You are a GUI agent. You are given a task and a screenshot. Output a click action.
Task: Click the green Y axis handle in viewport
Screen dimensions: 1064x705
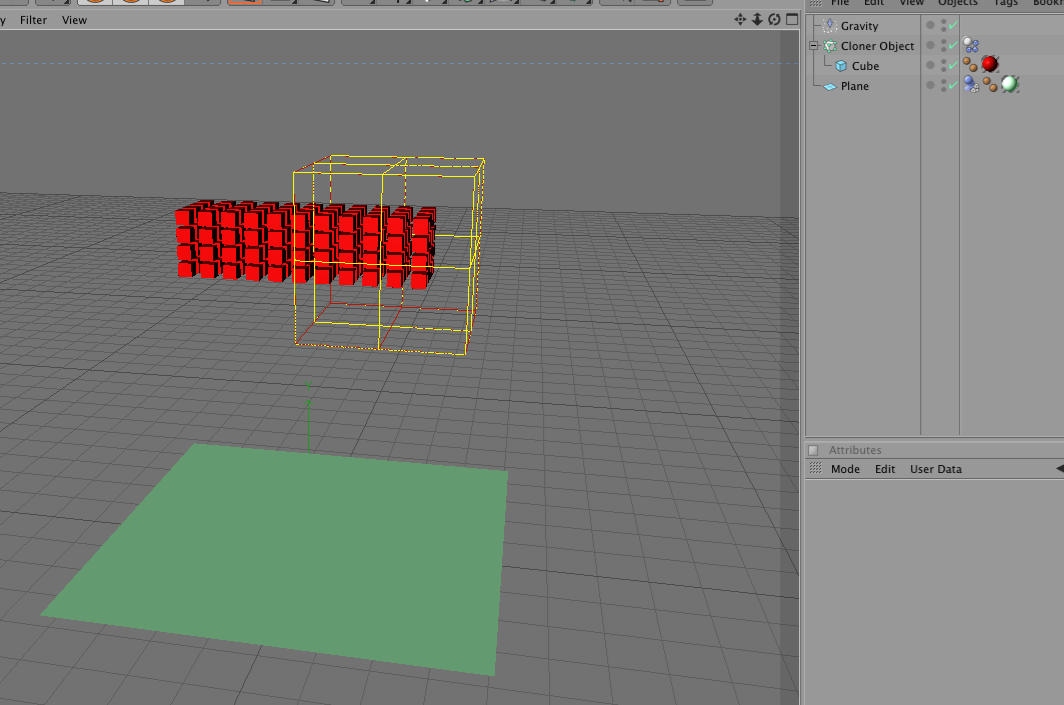tap(308, 417)
